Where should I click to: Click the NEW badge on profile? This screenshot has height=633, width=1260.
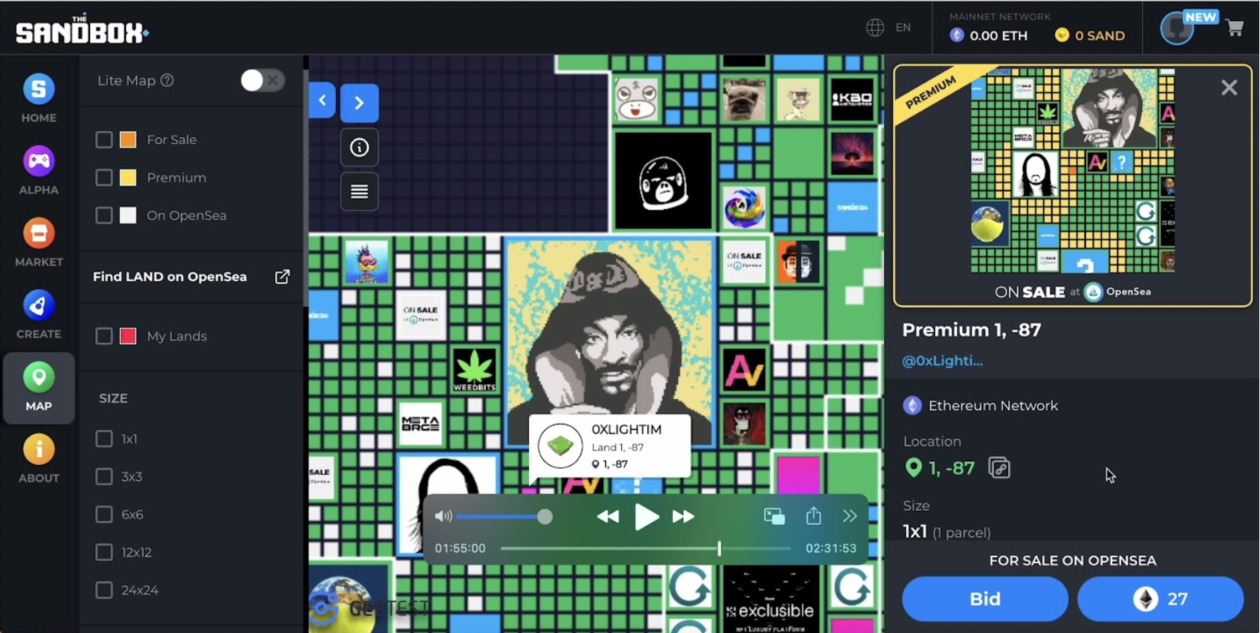click(1200, 17)
